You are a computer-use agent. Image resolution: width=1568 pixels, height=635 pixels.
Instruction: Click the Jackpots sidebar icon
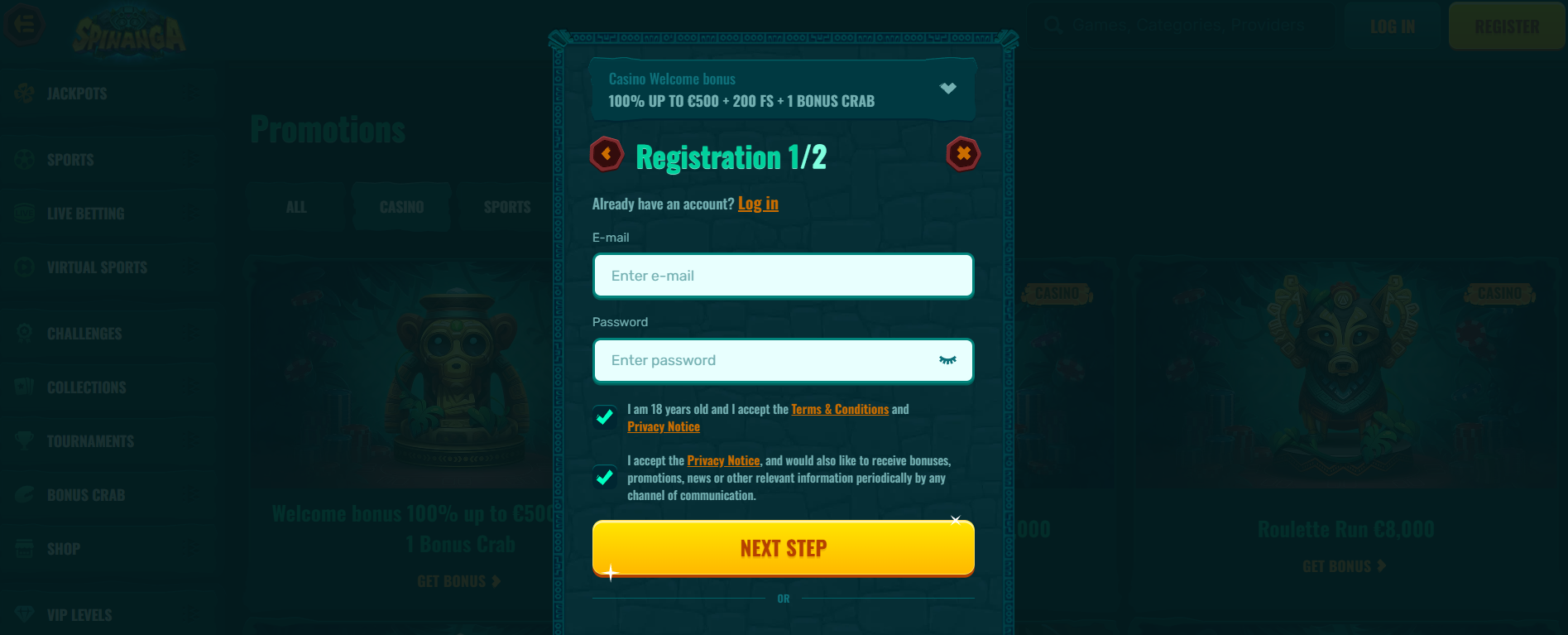pos(25,94)
